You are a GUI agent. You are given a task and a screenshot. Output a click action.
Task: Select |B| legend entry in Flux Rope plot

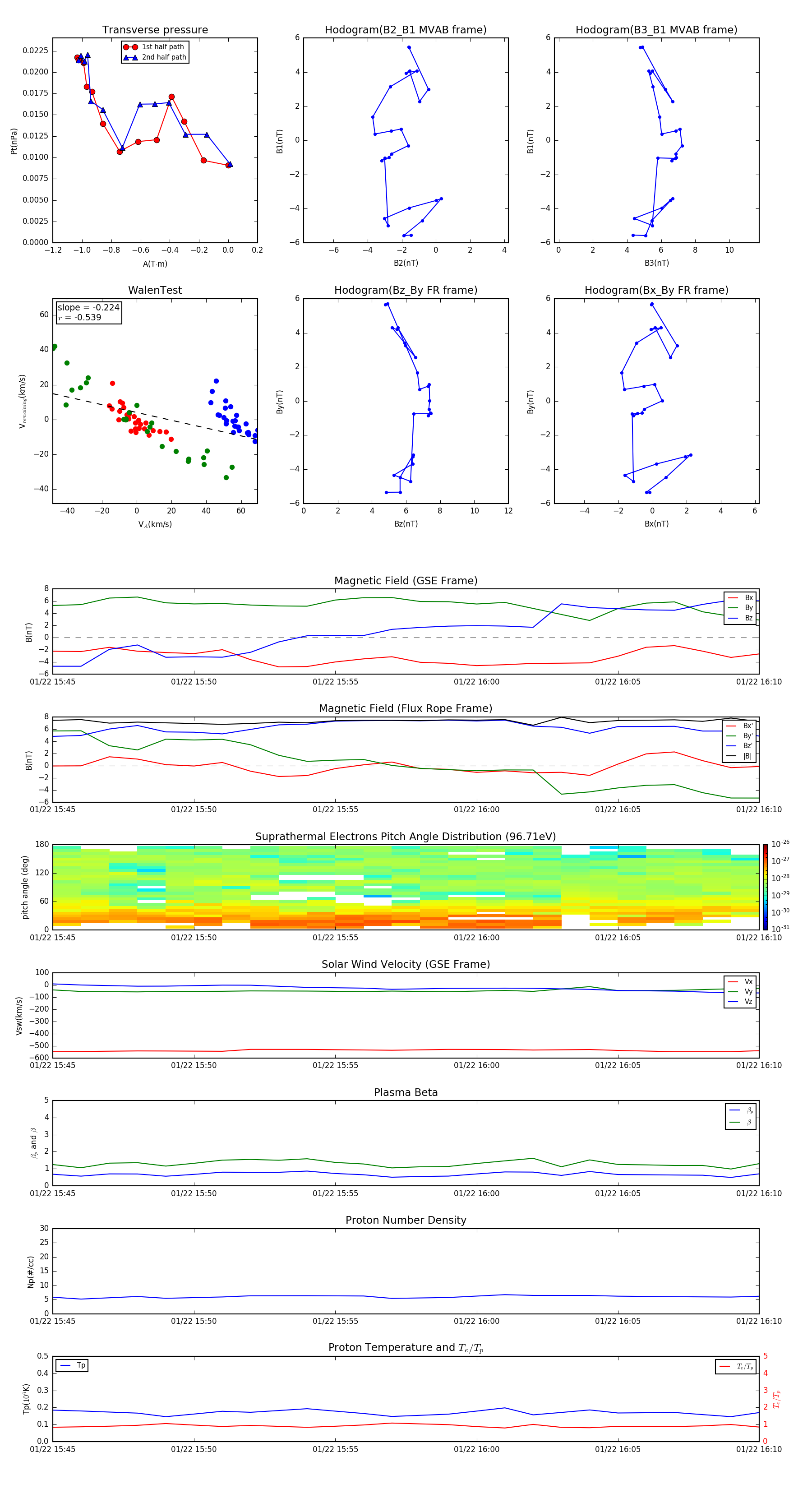(740, 756)
